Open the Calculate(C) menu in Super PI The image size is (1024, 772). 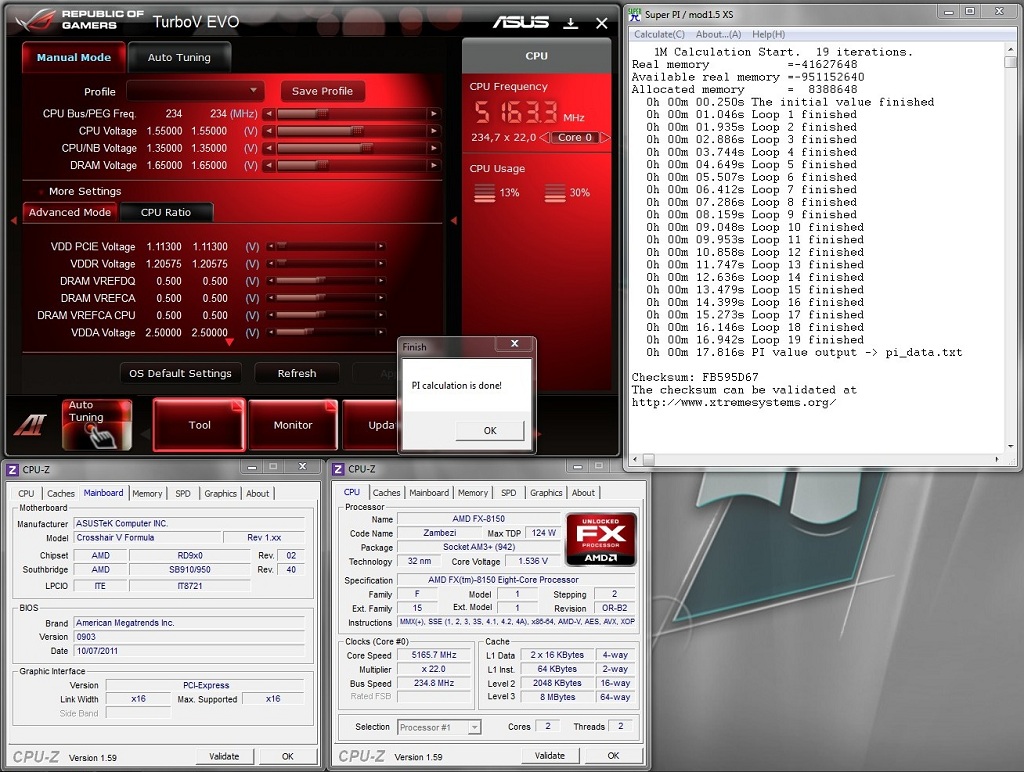tap(660, 34)
